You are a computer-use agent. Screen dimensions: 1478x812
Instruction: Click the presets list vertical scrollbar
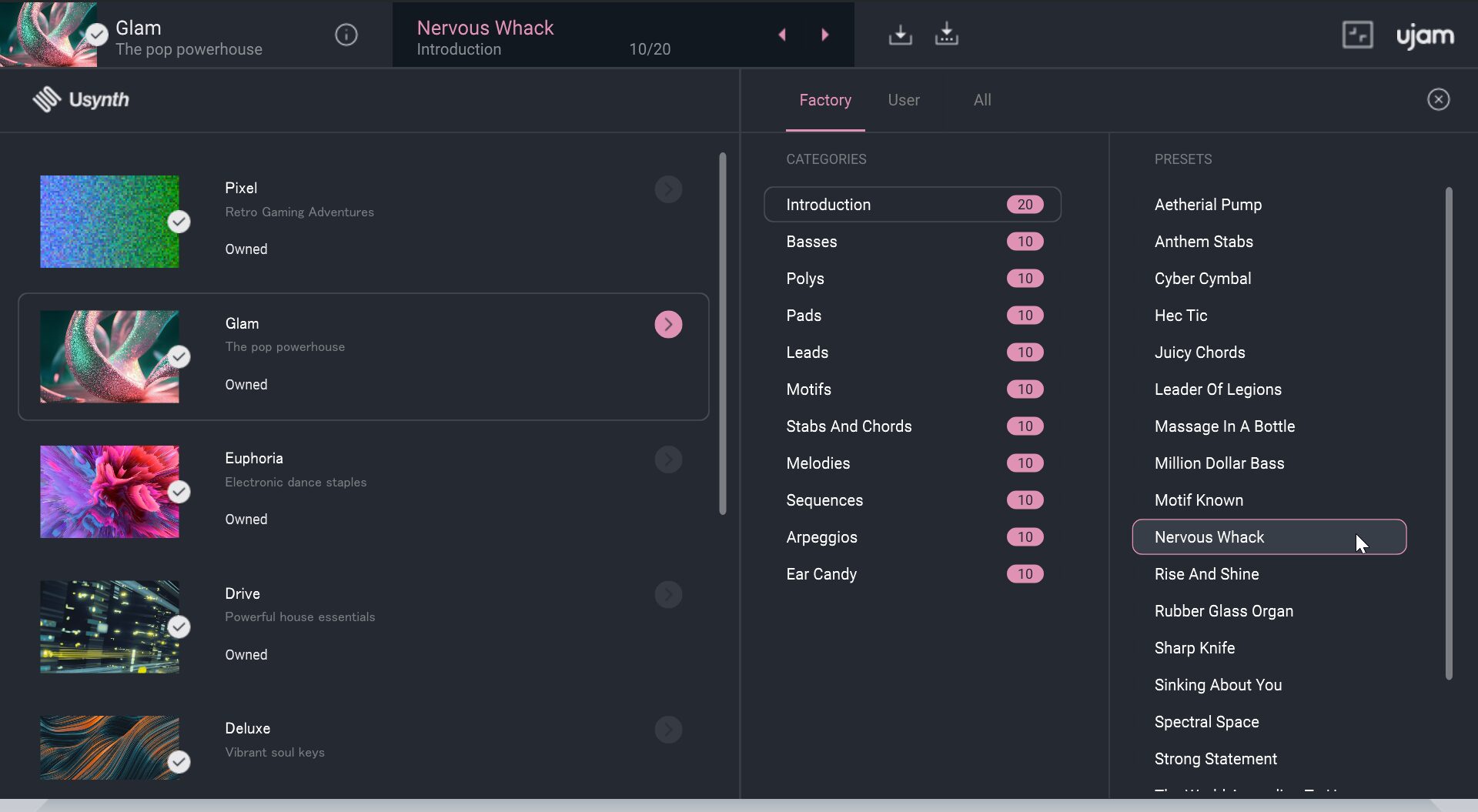[1449, 433]
